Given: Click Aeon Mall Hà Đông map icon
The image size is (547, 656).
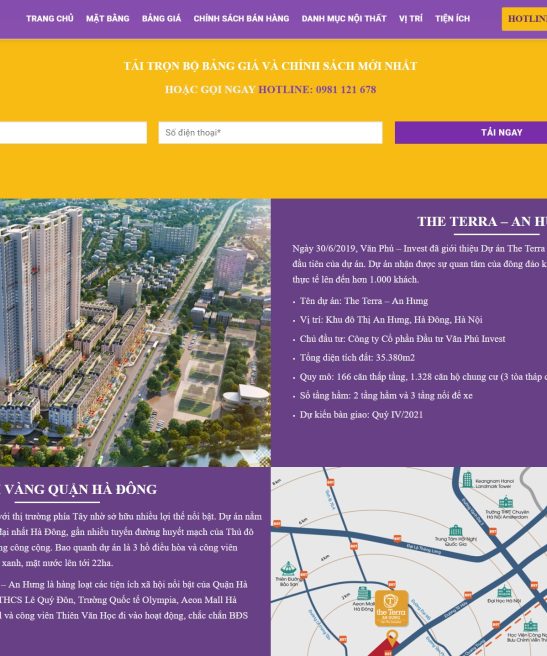Looking at the screenshot, I should click(364, 594).
